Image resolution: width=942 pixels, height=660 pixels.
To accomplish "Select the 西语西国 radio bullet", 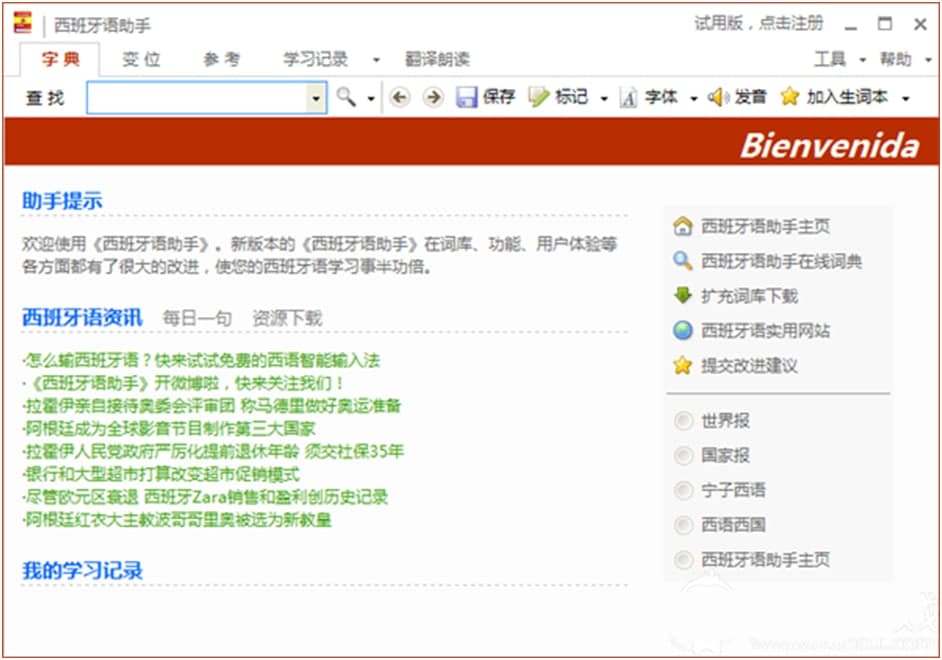I will coord(683,525).
